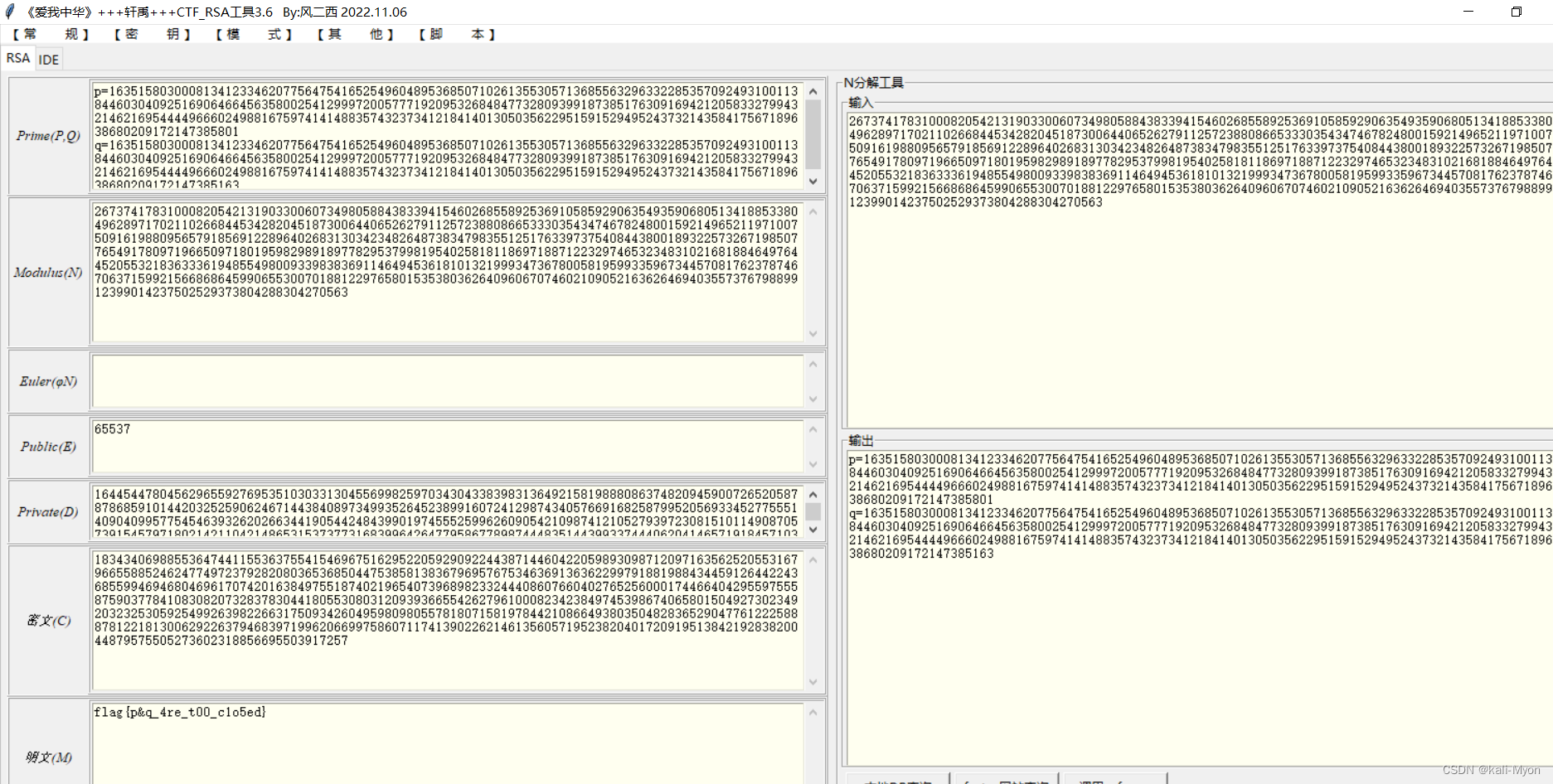Focus the empty Euler(φN) field
Image resolution: width=1553 pixels, height=784 pixels.
[x=448, y=381]
